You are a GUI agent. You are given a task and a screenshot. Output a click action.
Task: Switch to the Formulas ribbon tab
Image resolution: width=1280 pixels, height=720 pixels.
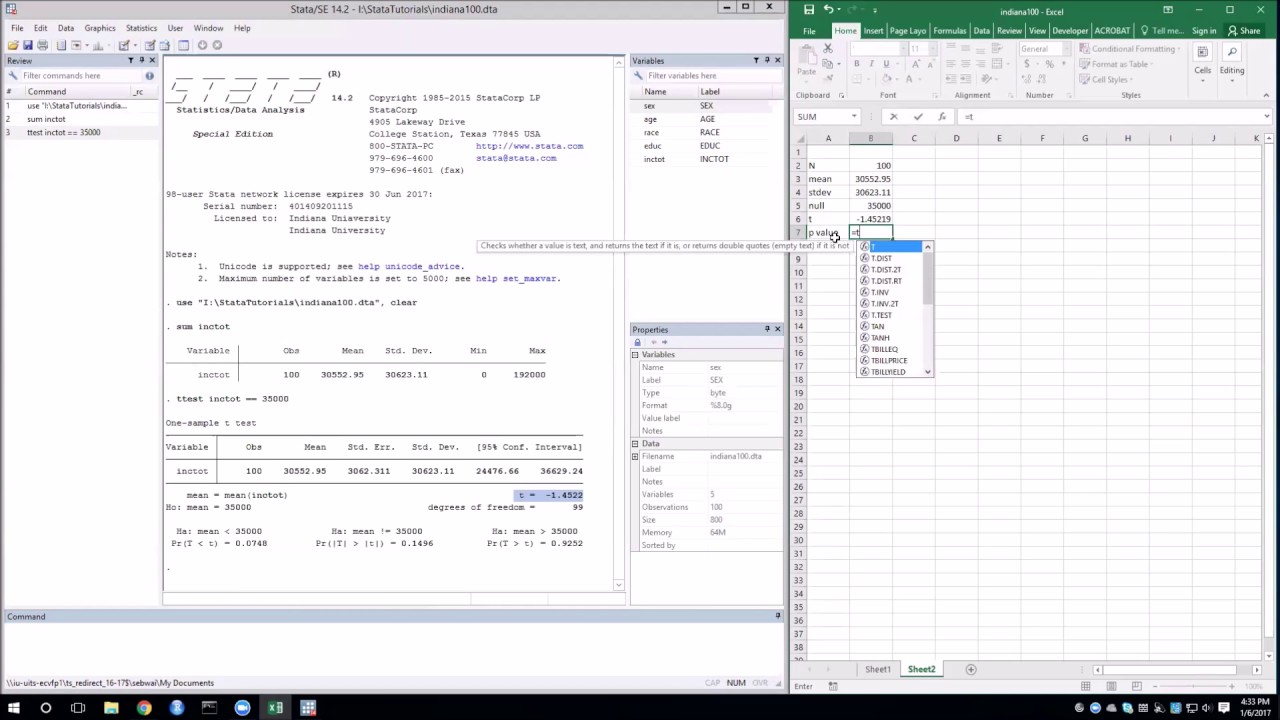tap(949, 31)
